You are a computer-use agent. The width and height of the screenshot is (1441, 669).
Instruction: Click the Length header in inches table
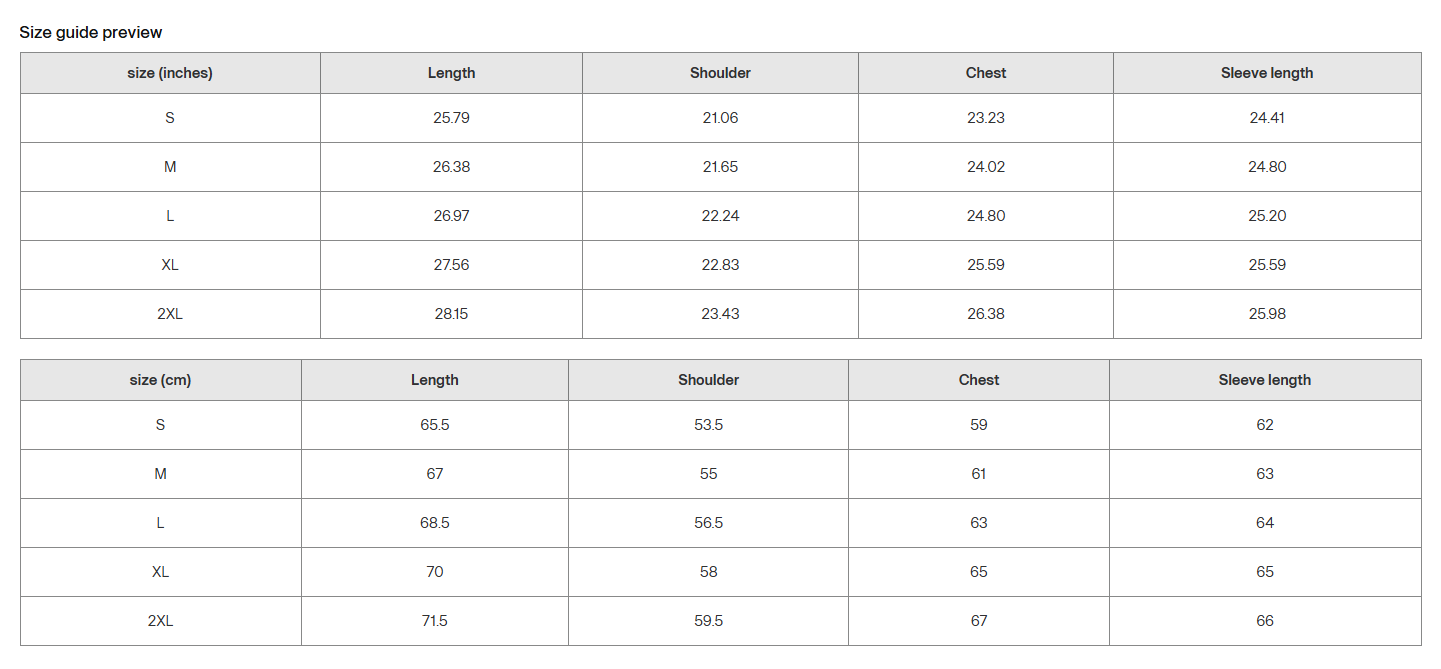click(451, 73)
